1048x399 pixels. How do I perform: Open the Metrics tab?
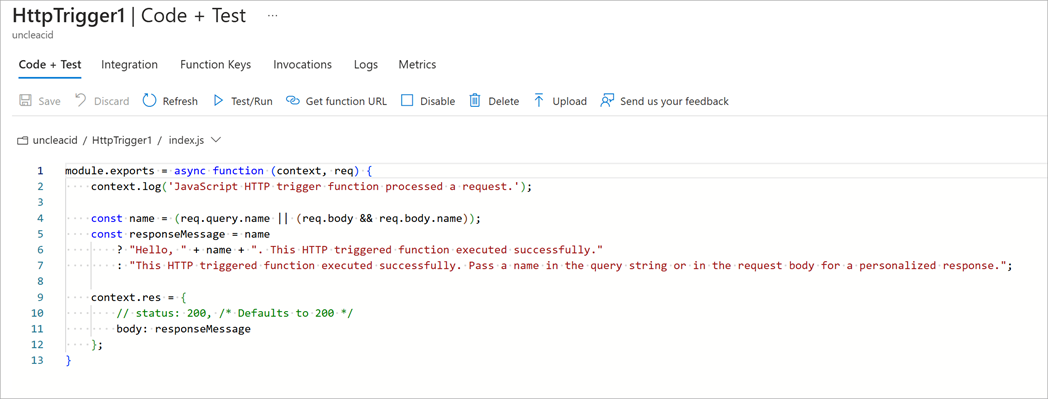click(417, 65)
